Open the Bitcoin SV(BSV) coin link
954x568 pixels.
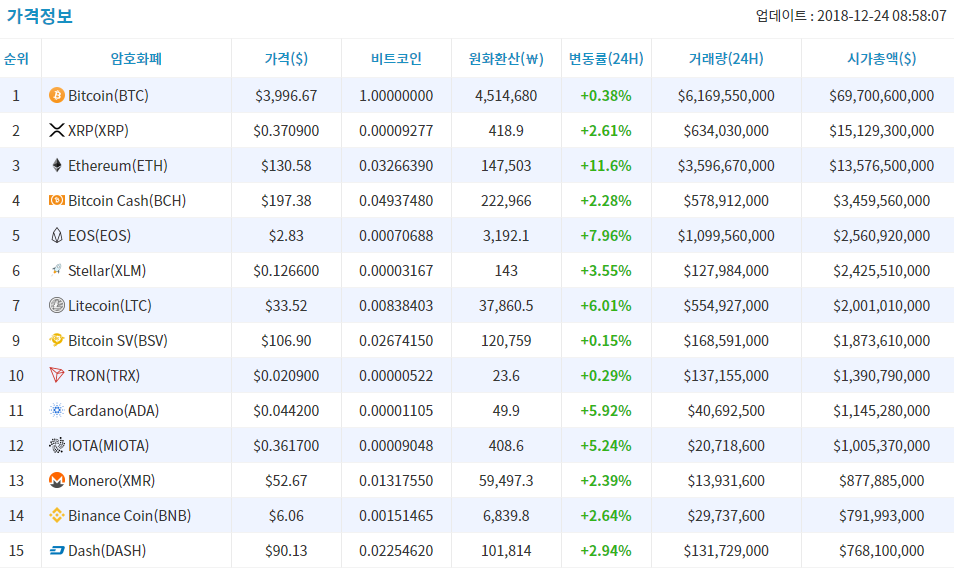coord(118,340)
